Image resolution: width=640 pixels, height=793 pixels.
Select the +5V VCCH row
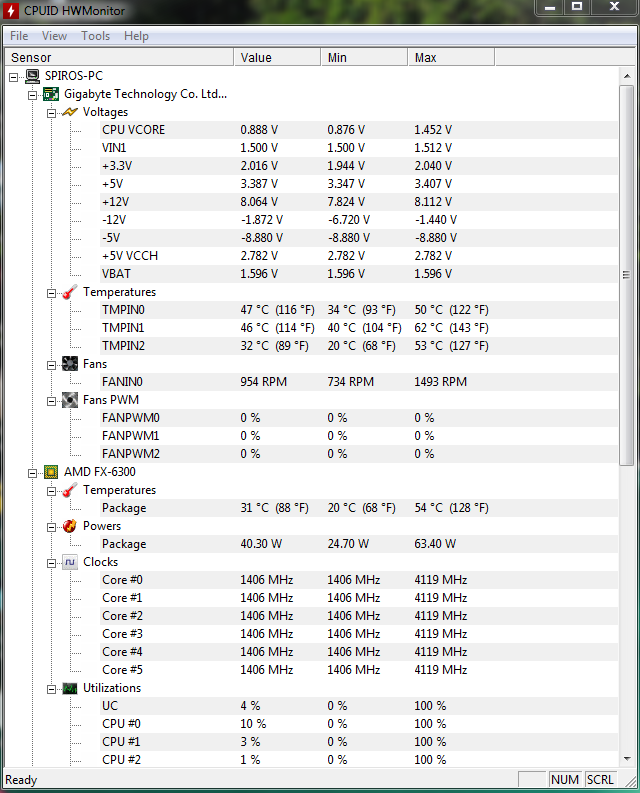pos(359,256)
